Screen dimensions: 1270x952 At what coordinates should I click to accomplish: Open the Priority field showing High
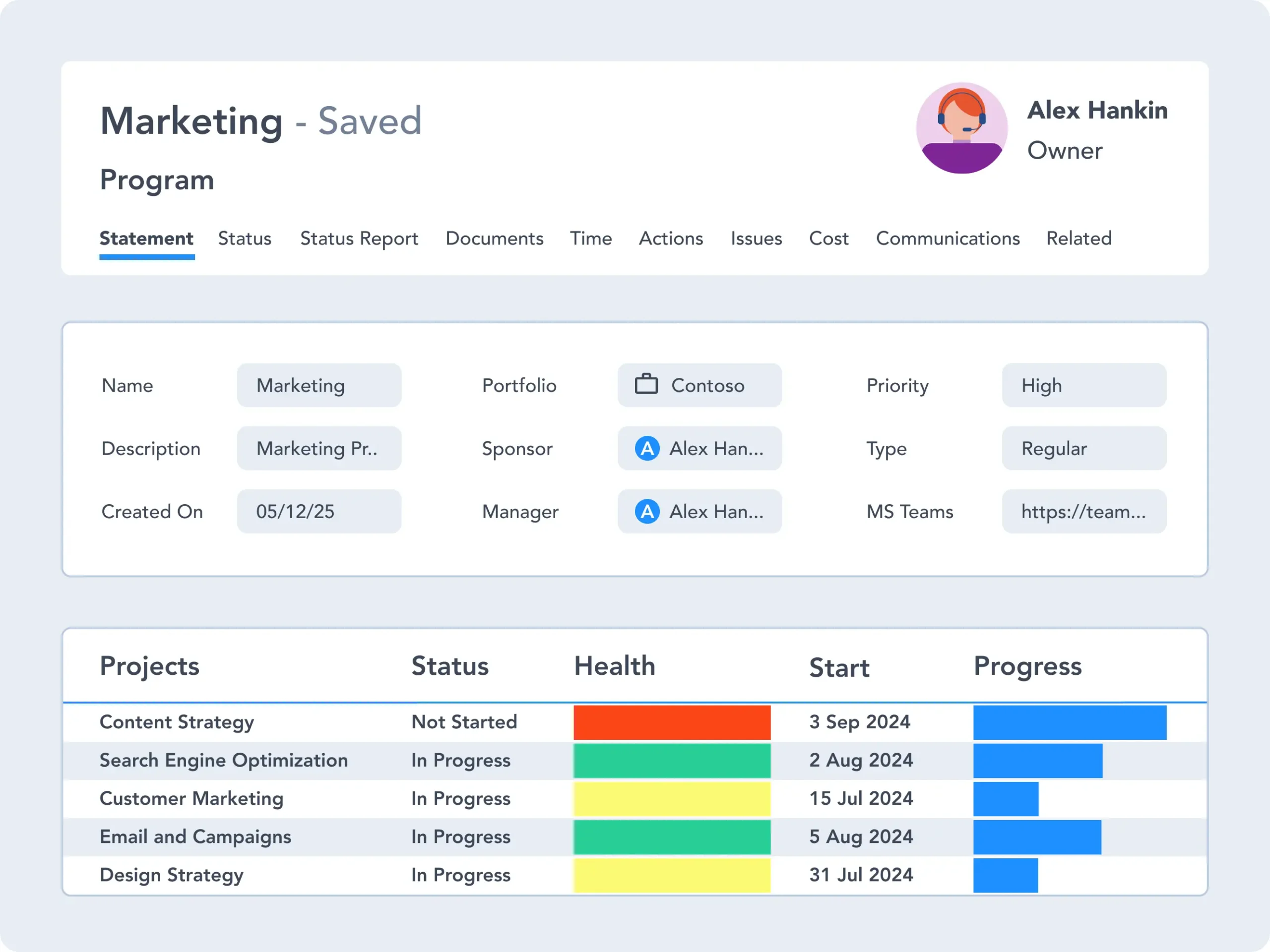1083,385
